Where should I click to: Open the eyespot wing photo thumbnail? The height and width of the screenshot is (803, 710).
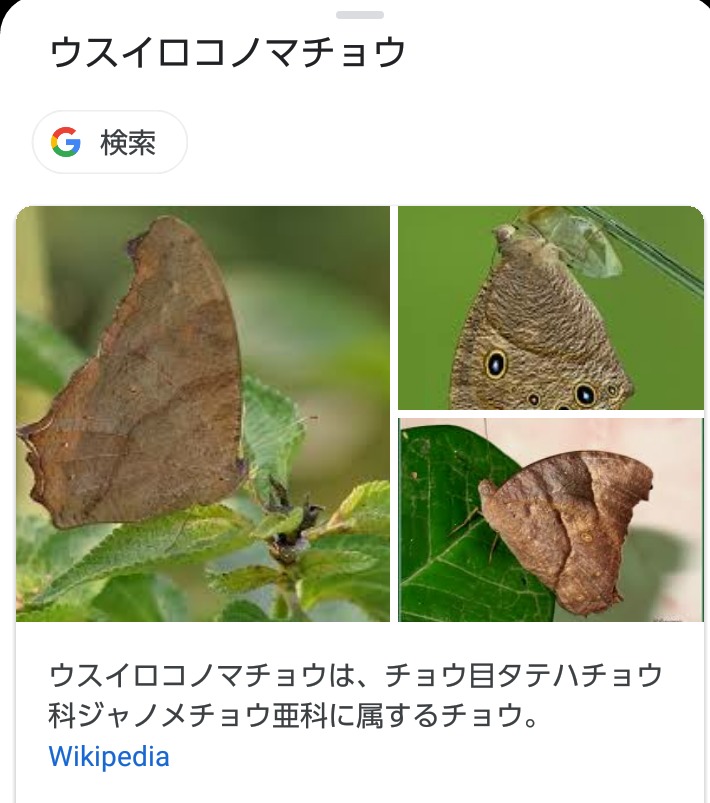click(x=551, y=308)
